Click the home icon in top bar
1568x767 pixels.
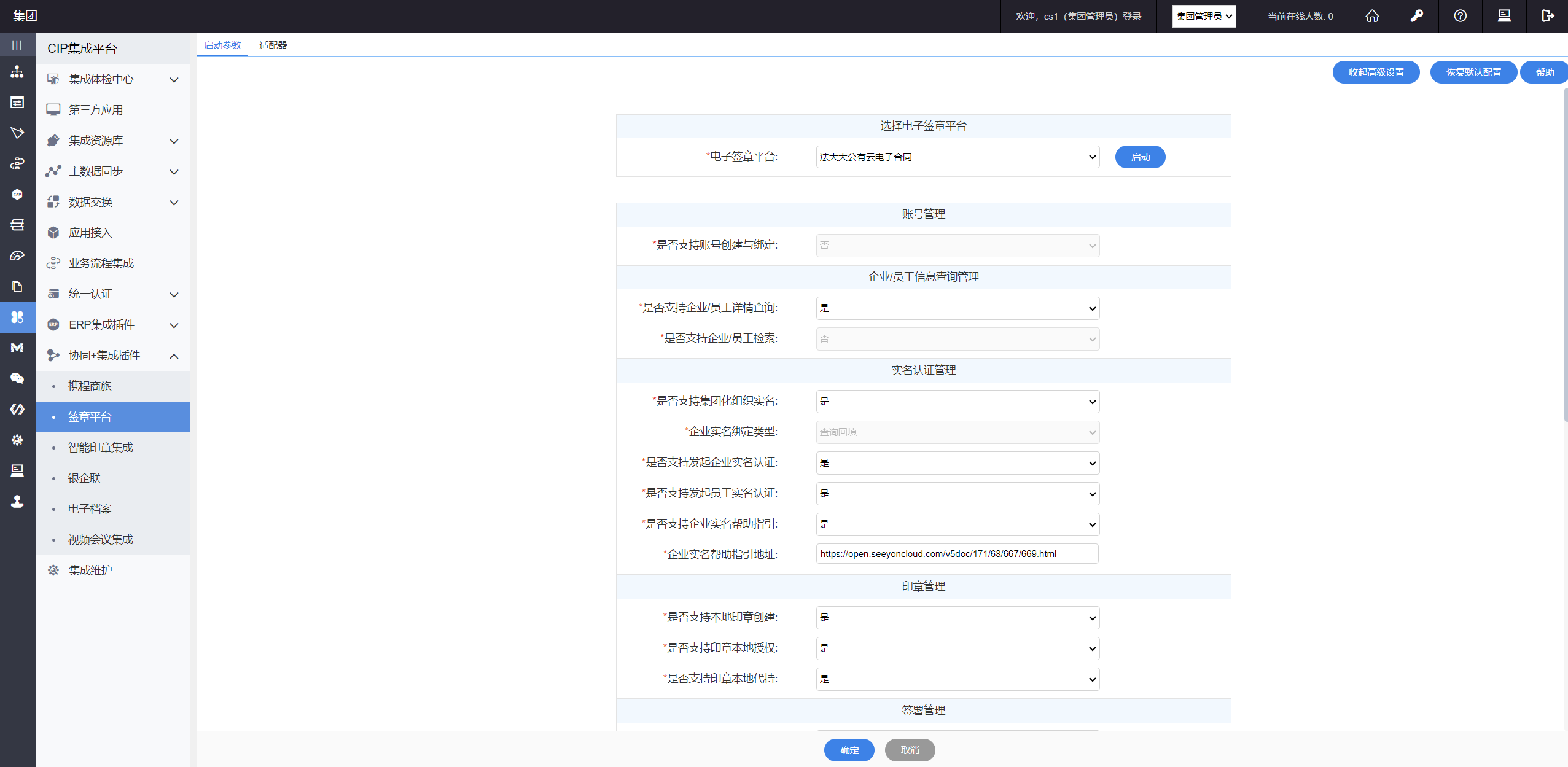coord(1371,17)
